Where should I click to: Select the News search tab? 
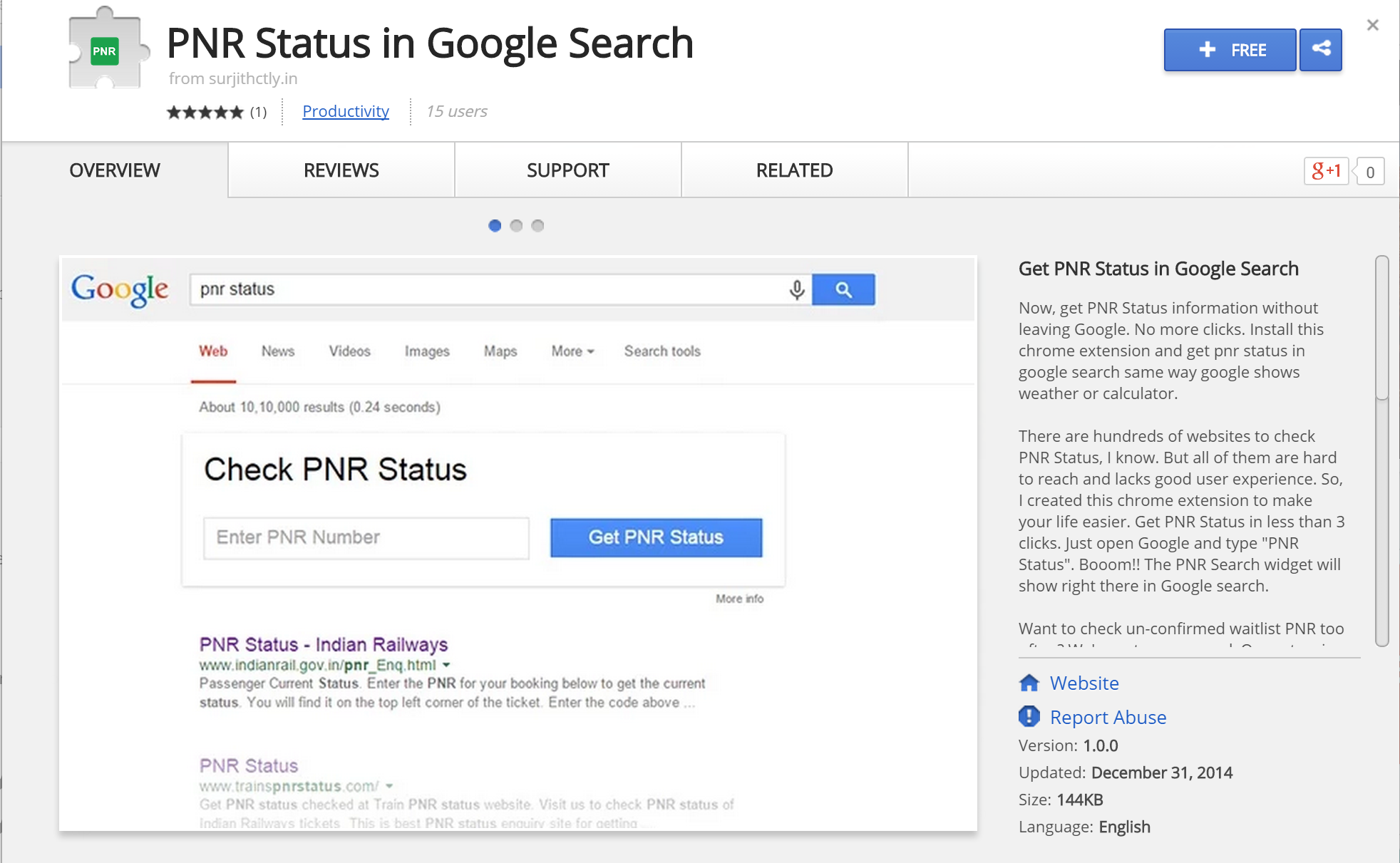(278, 351)
